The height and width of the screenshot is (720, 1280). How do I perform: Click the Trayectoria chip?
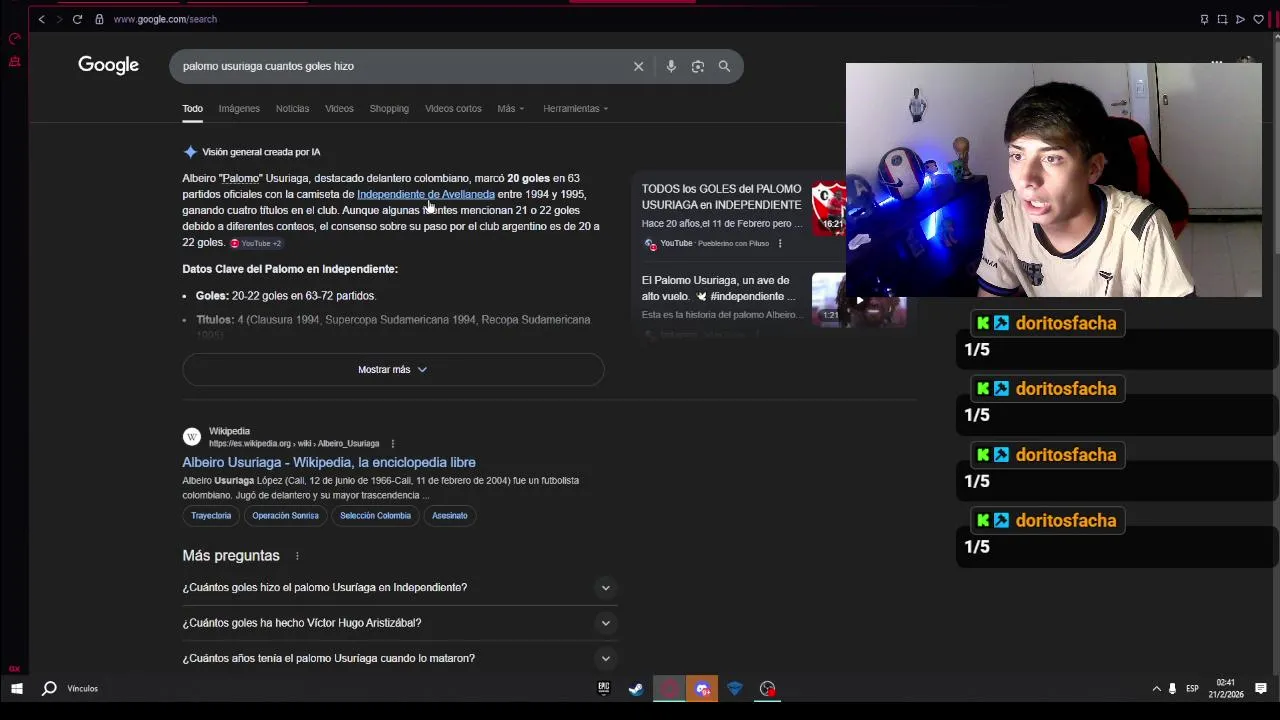[211, 515]
